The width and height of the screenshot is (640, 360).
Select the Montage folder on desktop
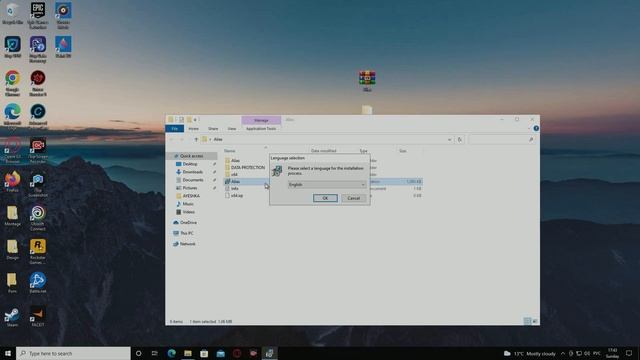point(12,216)
